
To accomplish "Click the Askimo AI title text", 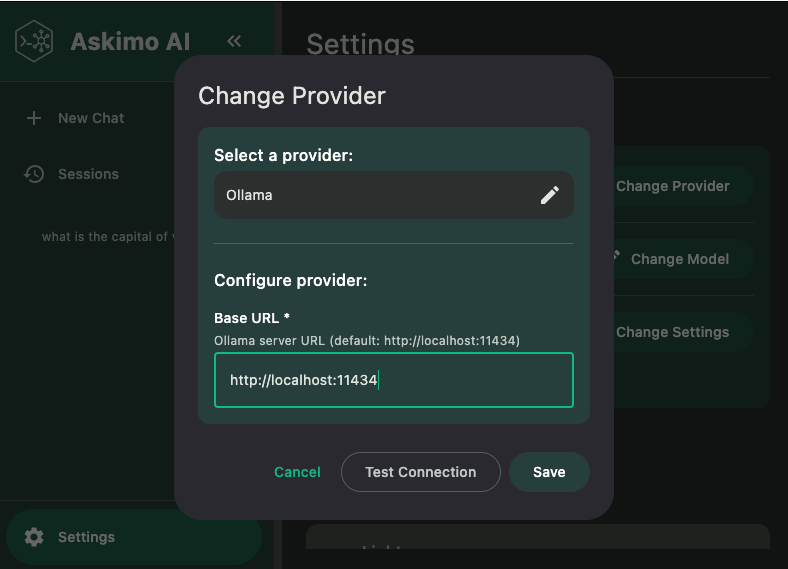I will coord(130,41).
